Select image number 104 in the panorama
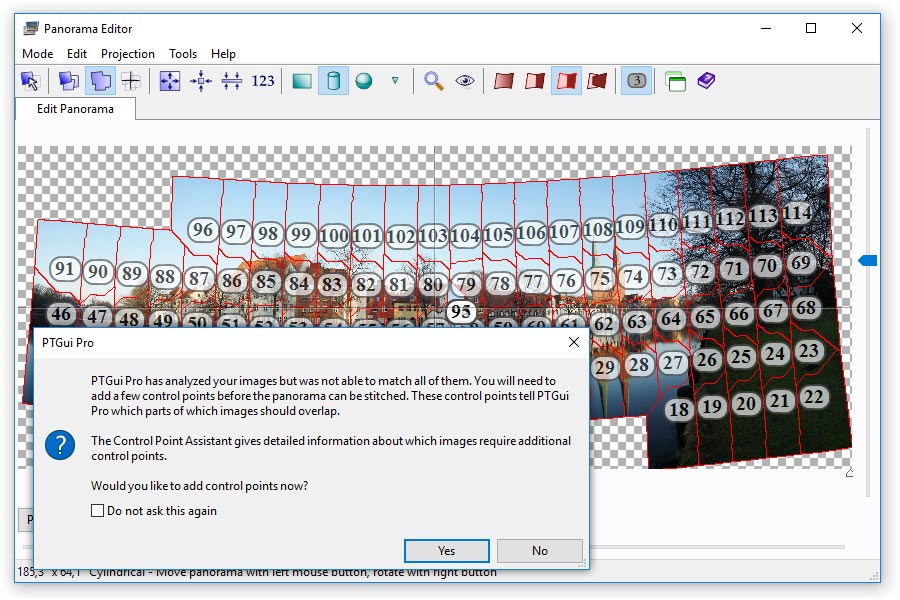 pyautogui.click(x=465, y=235)
